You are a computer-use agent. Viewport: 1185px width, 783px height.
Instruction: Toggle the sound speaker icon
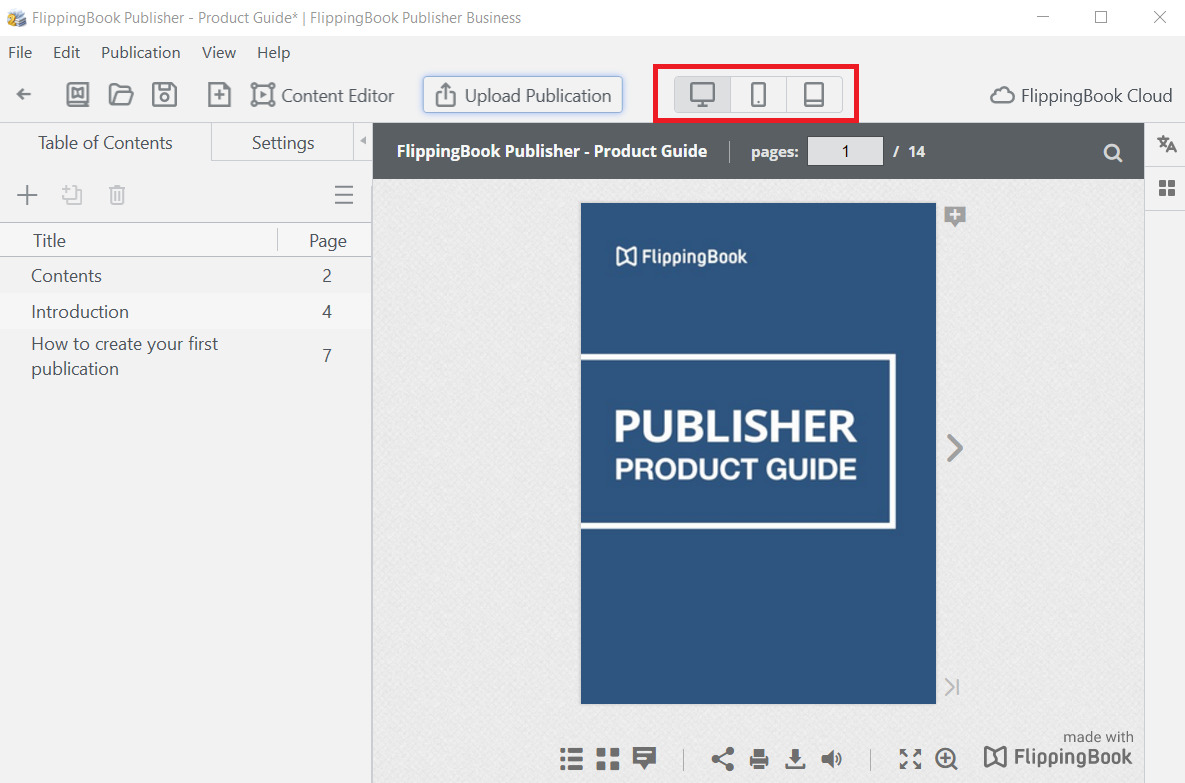[831, 759]
